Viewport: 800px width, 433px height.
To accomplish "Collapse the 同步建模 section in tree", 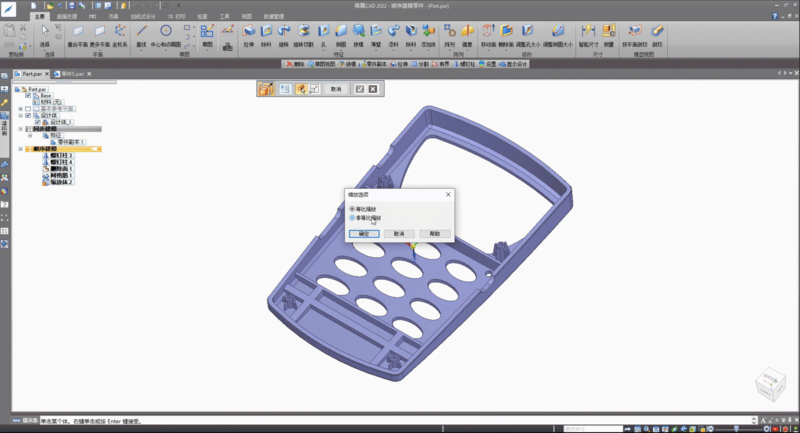I will point(21,129).
